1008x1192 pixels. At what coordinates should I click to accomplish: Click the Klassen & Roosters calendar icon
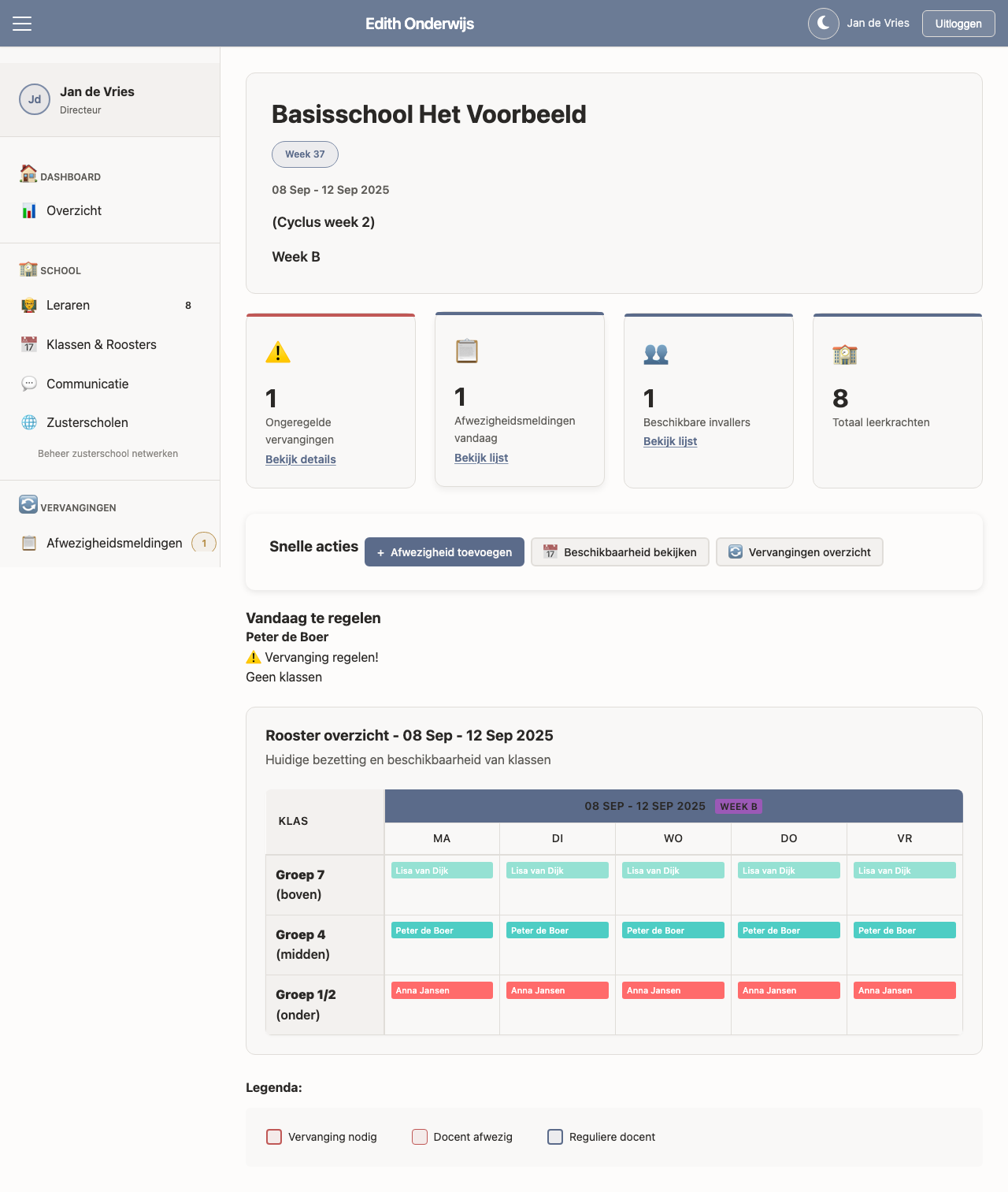tap(29, 344)
